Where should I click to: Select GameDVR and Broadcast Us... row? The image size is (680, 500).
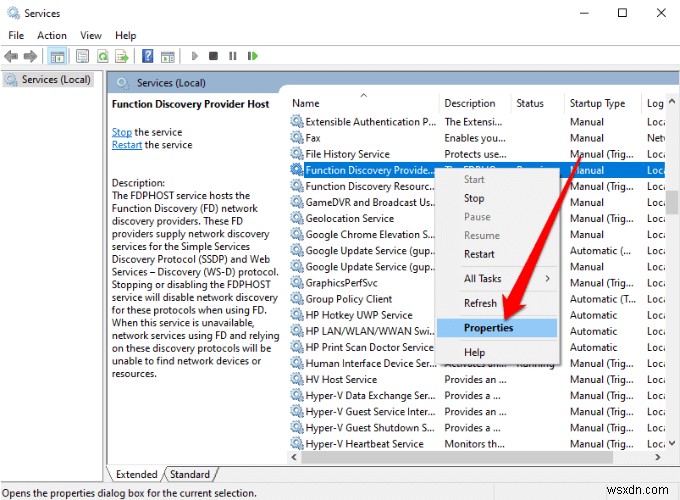[362, 202]
